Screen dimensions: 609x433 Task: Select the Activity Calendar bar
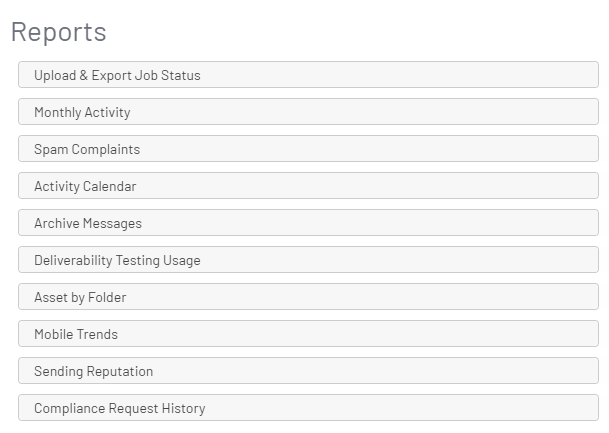[x=308, y=186]
